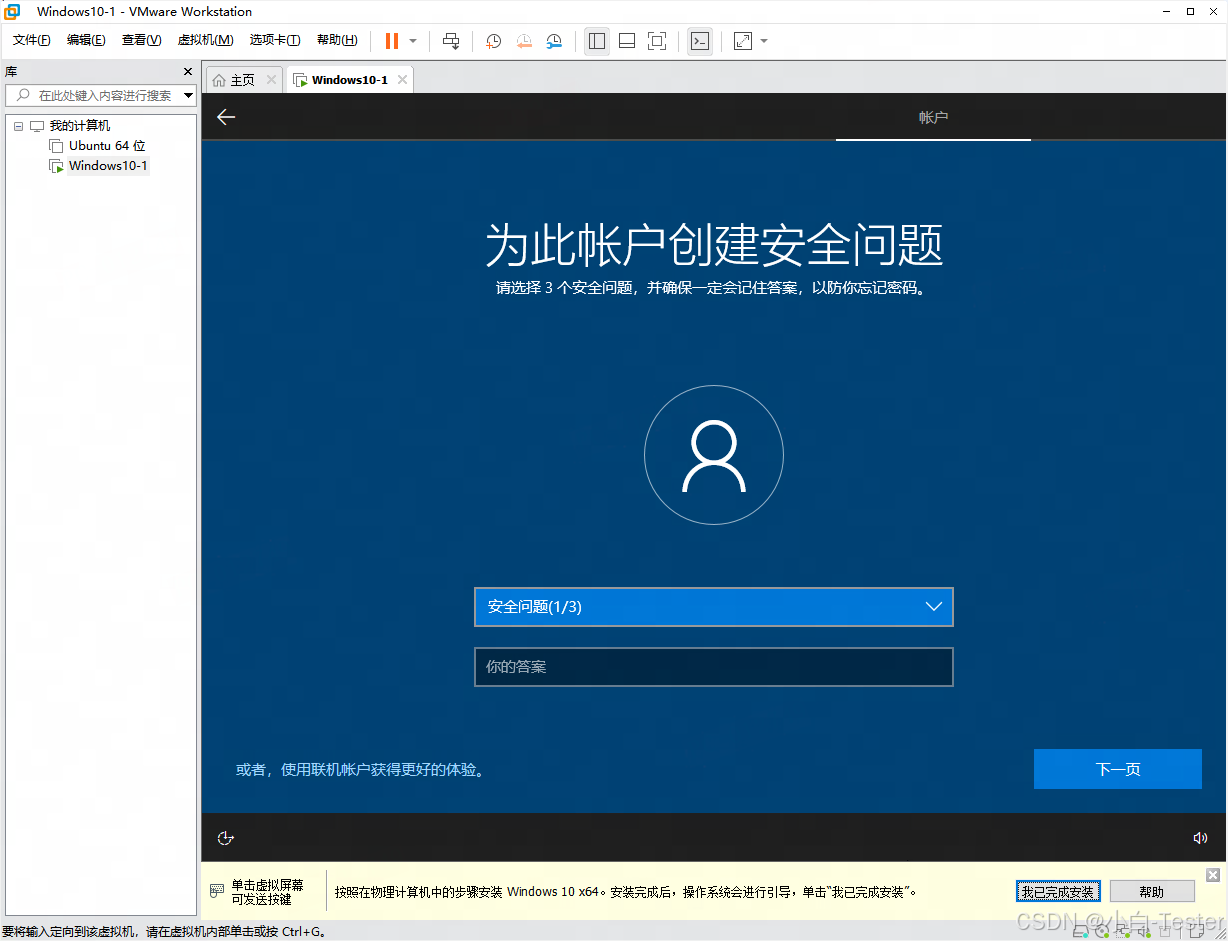The height and width of the screenshot is (941, 1228).
Task: Select the Ubuntu 64 位 virtual machine
Action: [107, 146]
